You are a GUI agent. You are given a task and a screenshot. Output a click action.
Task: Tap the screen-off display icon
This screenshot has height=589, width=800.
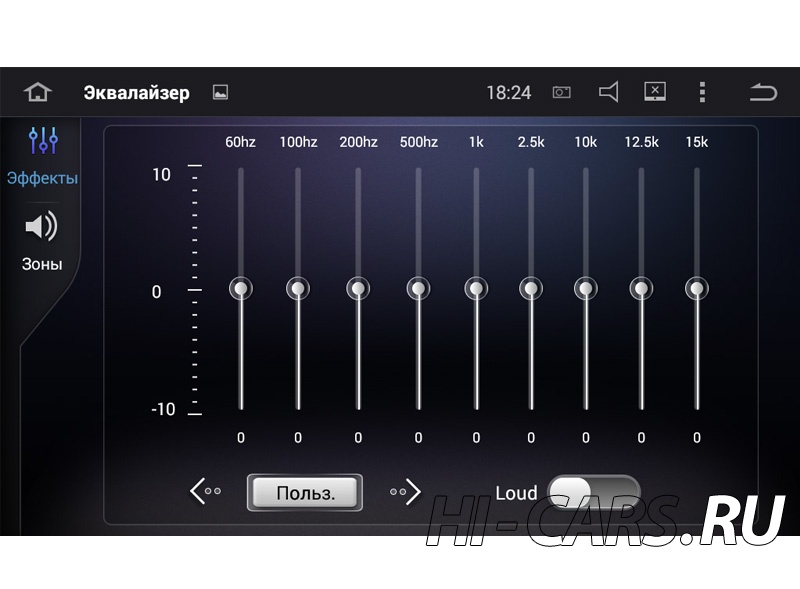pyautogui.click(x=655, y=92)
